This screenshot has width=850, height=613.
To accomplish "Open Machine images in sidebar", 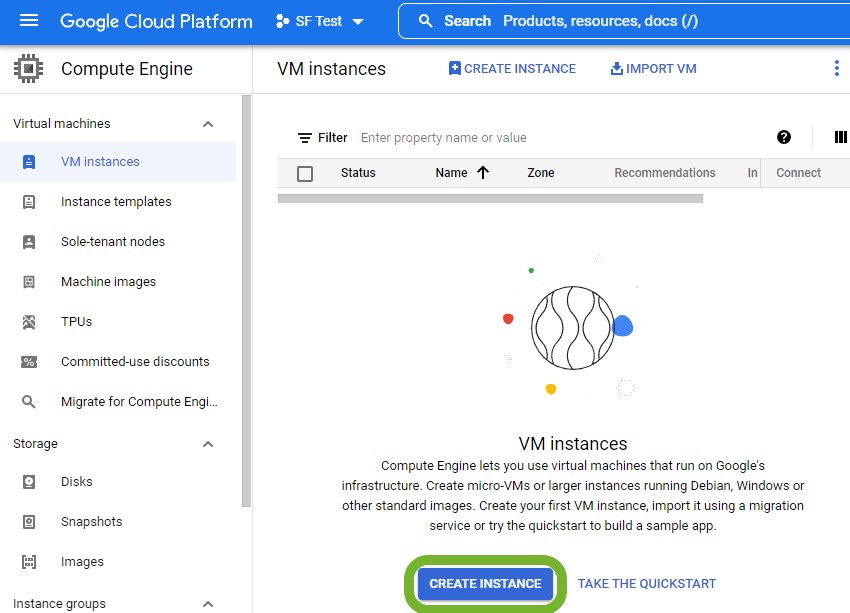I will 108,282.
